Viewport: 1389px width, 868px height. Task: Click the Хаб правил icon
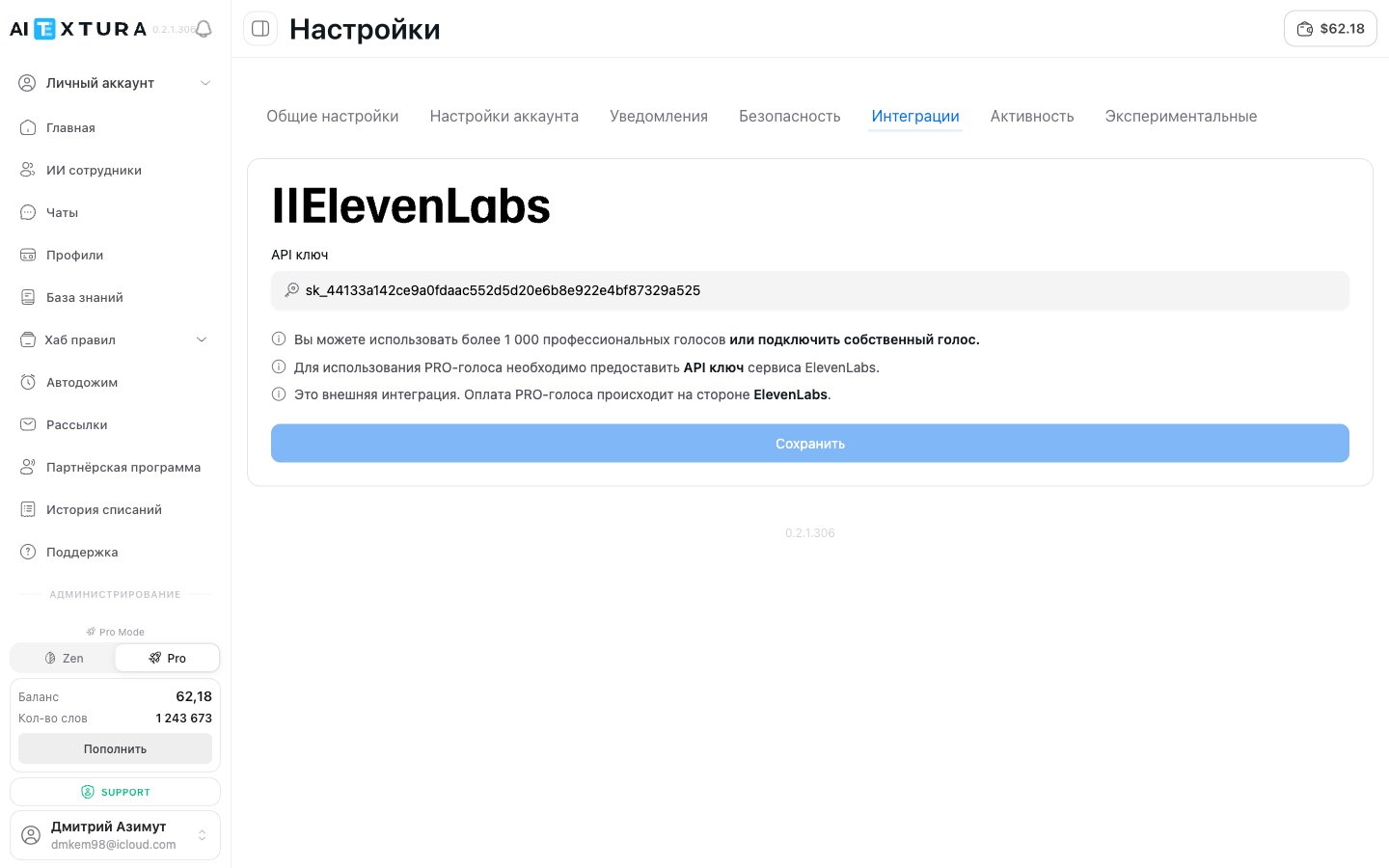28,339
